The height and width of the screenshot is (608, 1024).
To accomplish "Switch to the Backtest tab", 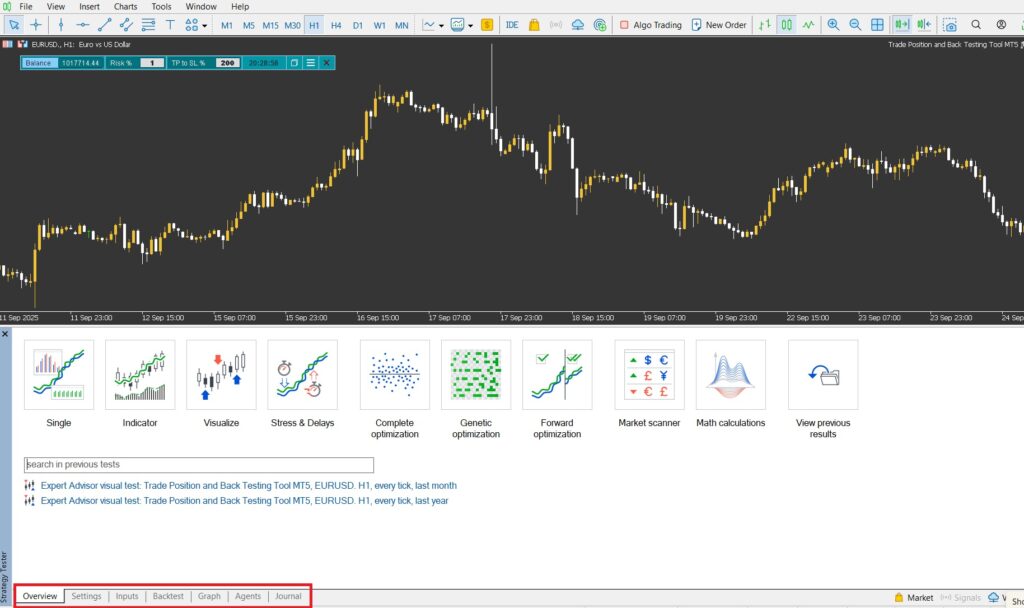I will pyautogui.click(x=168, y=596).
